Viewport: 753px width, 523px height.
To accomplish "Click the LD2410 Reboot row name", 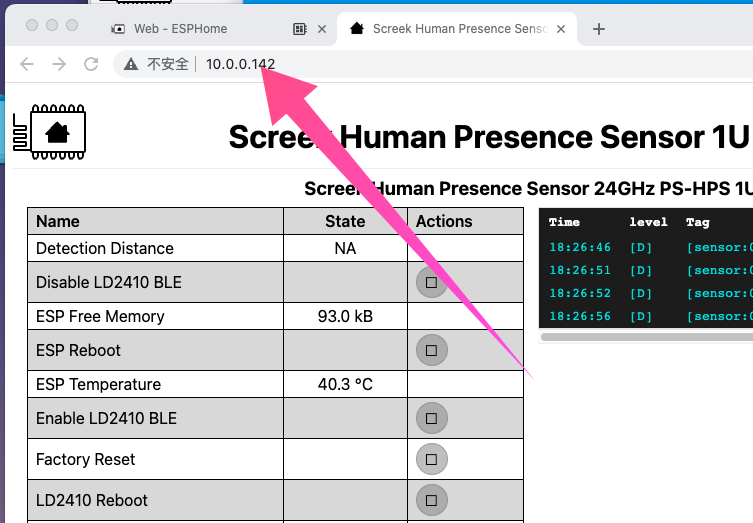I will click(x=92, y=500).
